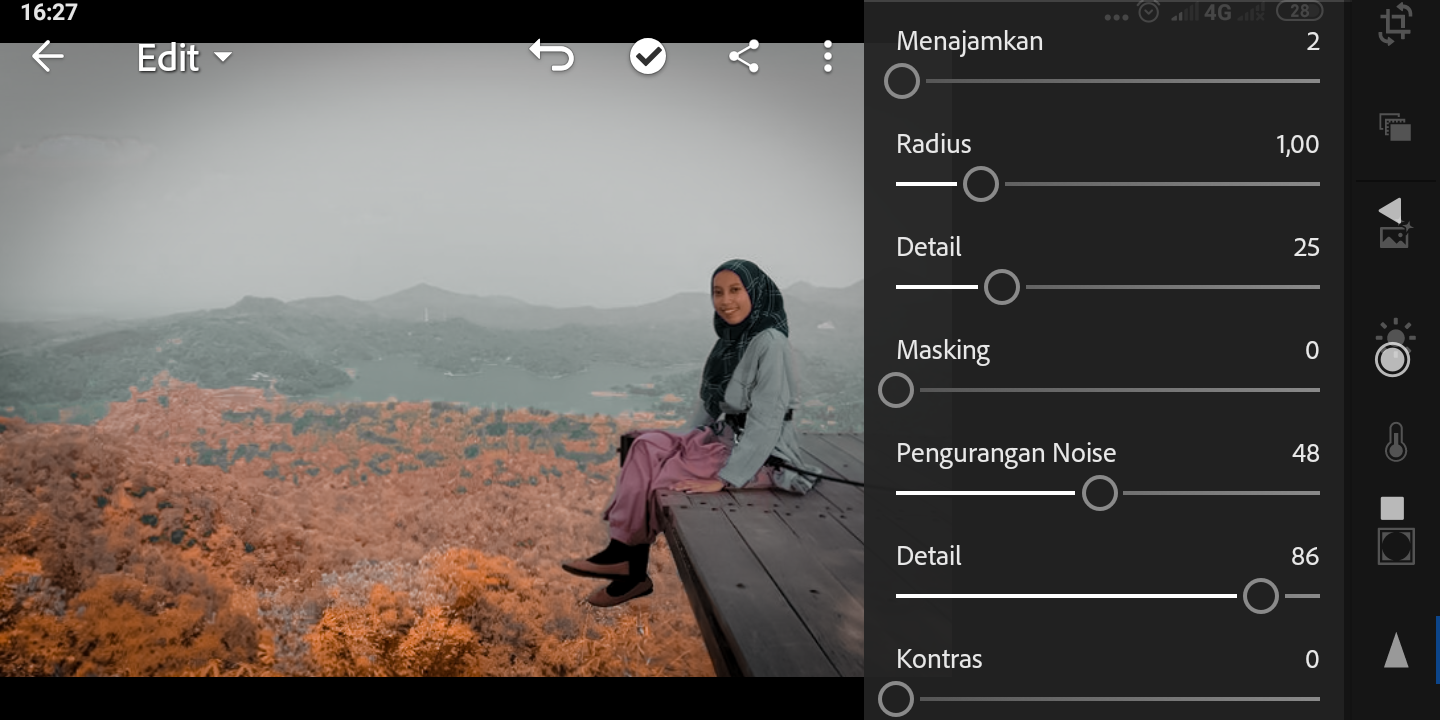Image resolution: width=1440 pixels, height=720 pixels.
Task: Click the Pengurangan Noise slider handle
Action: (x=1100, y=493)
